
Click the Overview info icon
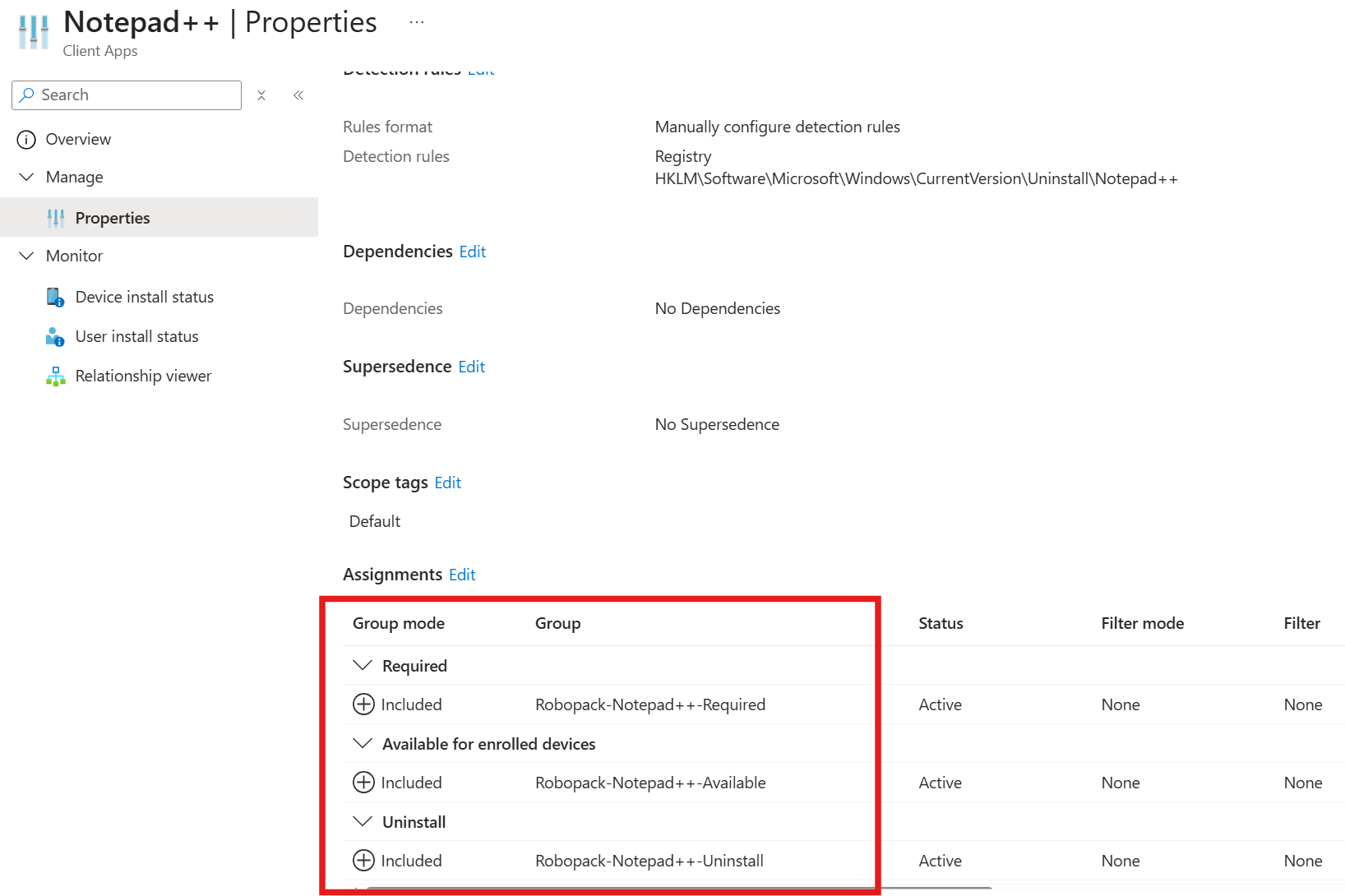coord(26,140)
